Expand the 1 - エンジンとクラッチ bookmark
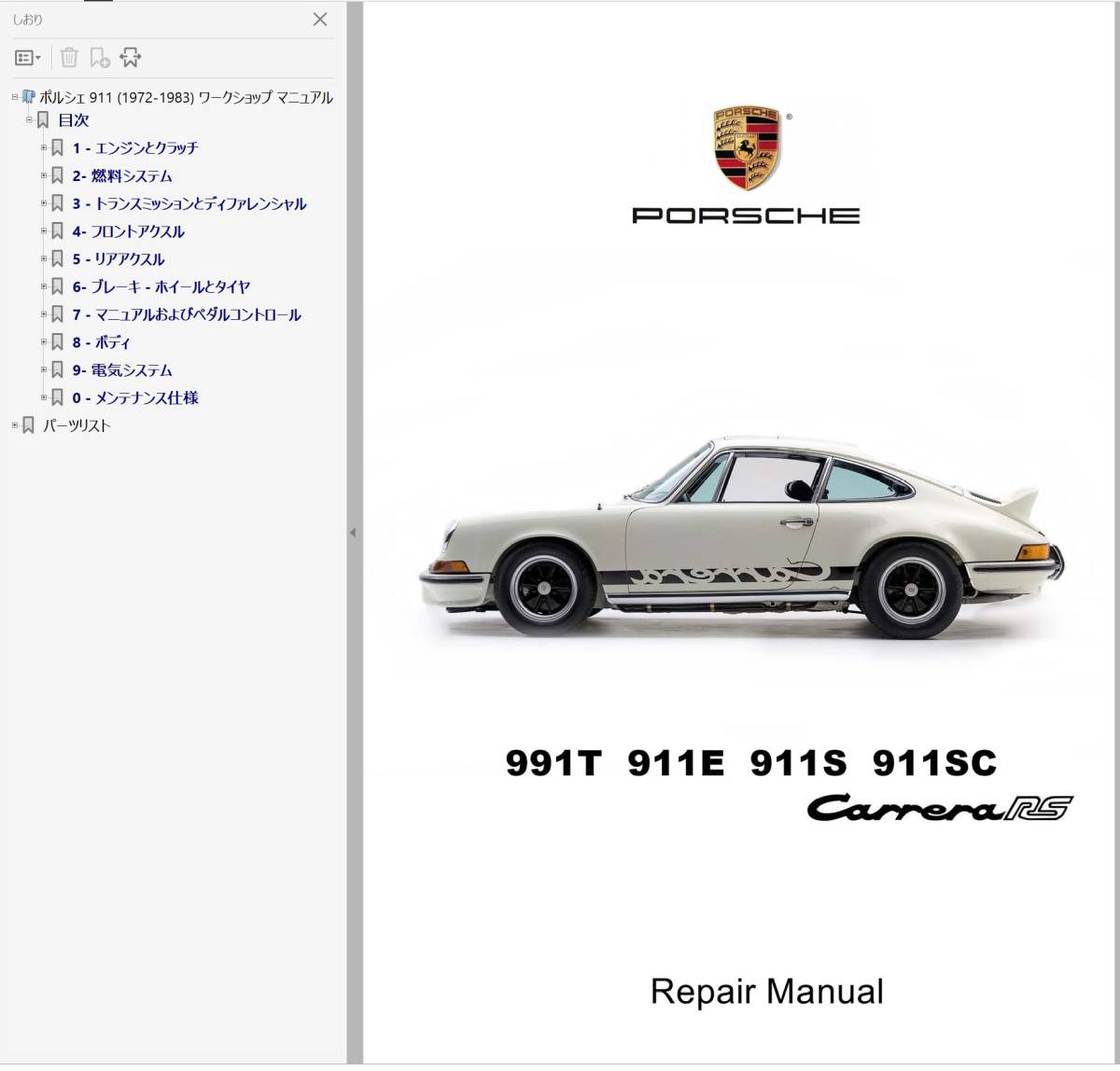This screenshot has width=1120, height=1071. coord(44,147)
